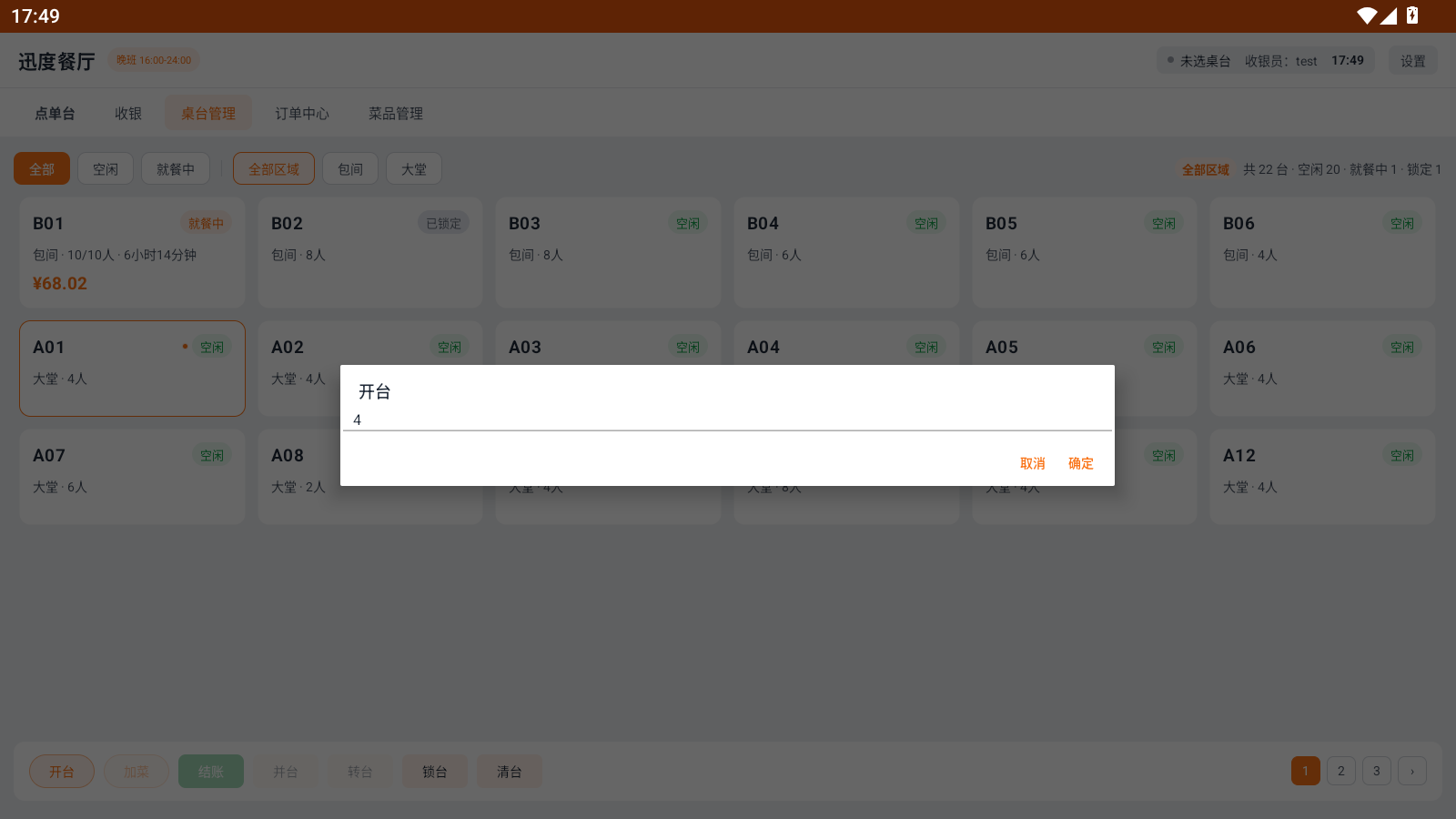Cancel the 开台 dialog with 取消

pos(1032,463)
